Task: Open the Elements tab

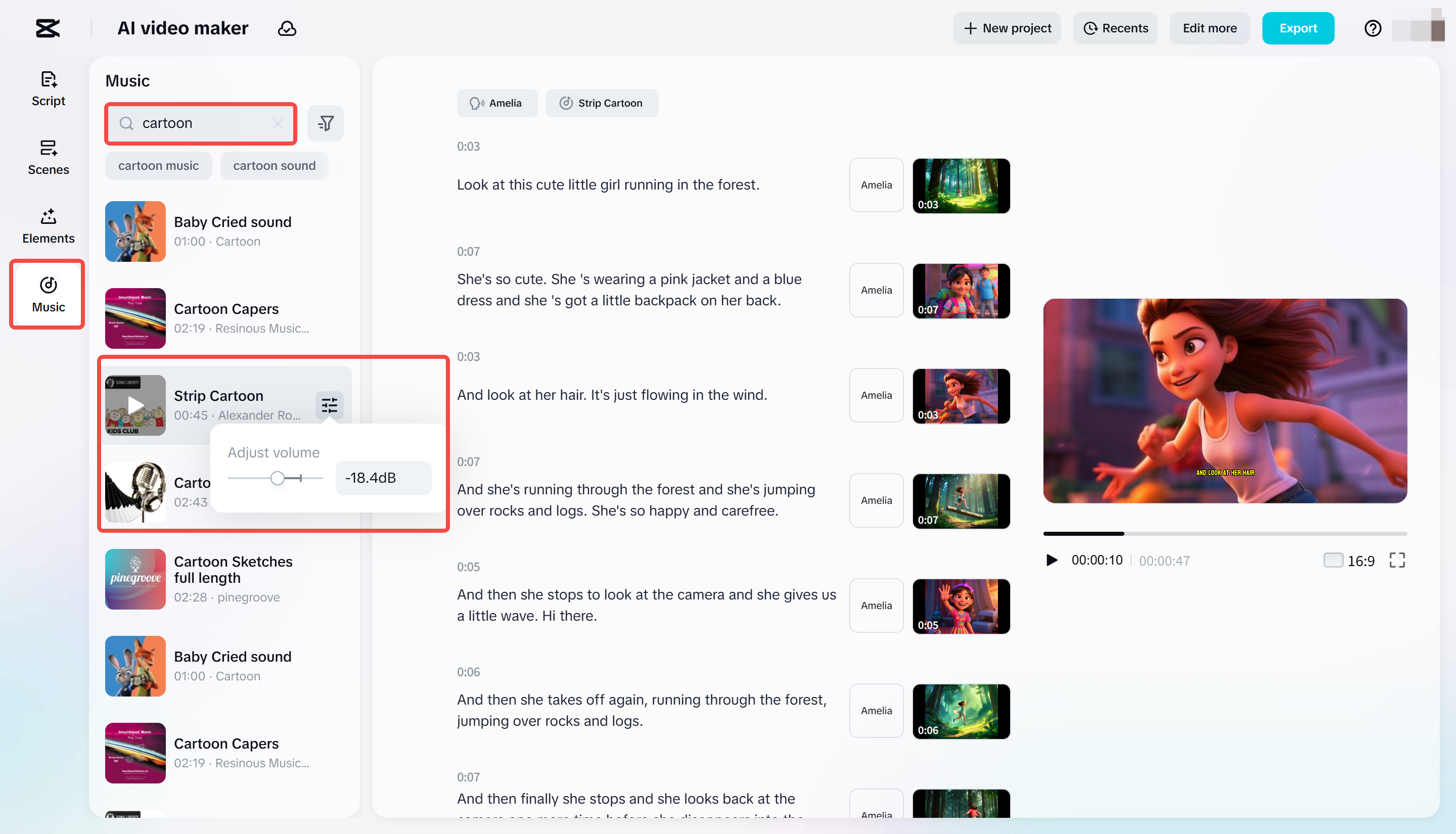Action: [x=48, y=226]
